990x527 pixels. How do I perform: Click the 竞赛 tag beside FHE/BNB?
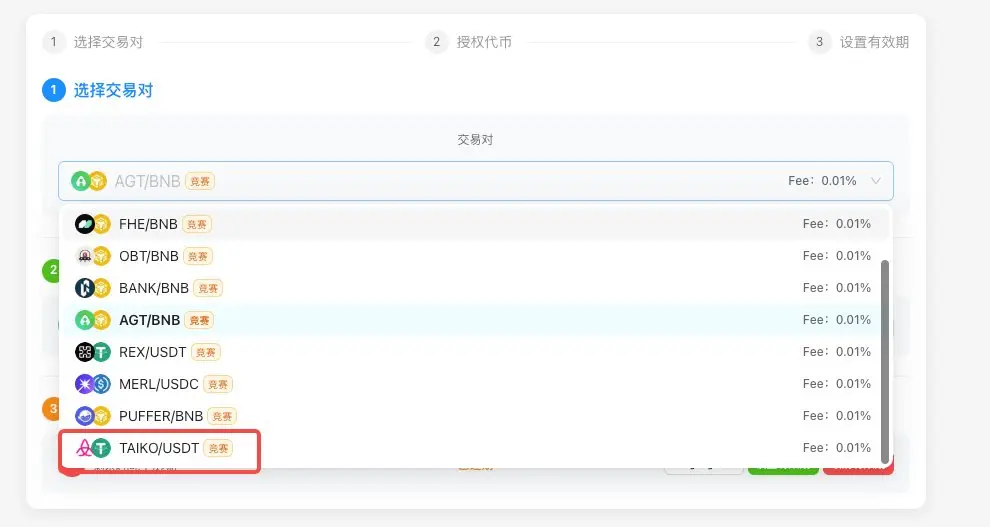(x=197, y=224)
